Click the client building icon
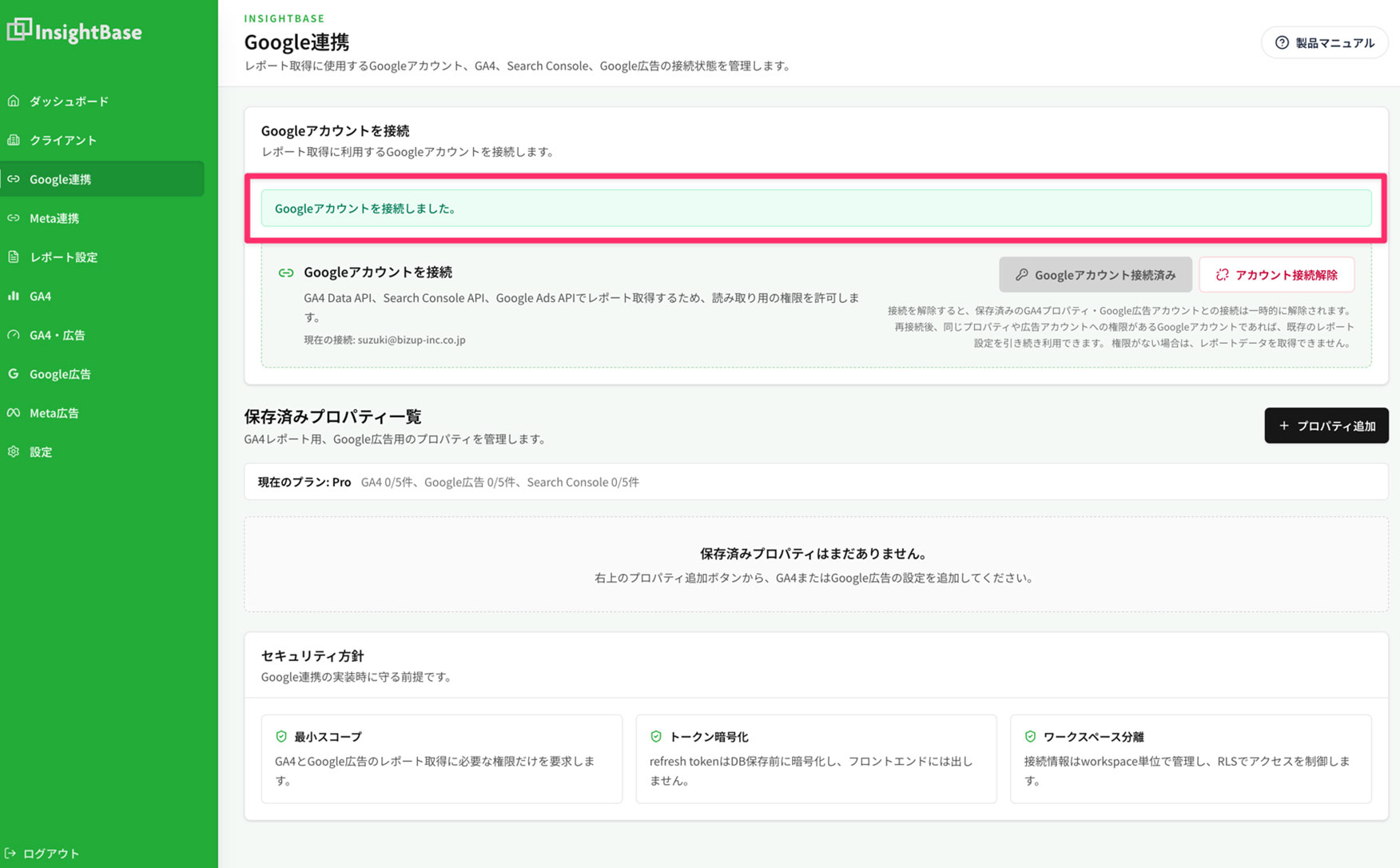The image size is (1400, 868). pos(14,140)
